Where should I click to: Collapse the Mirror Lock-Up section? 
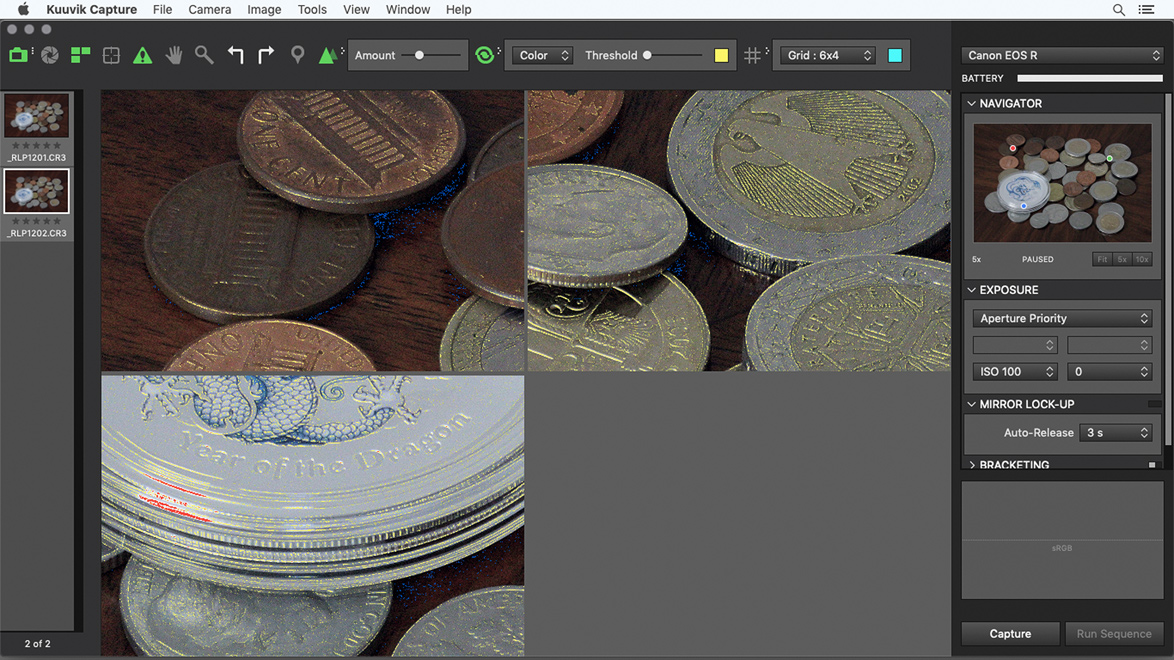(x=972, y=405)
